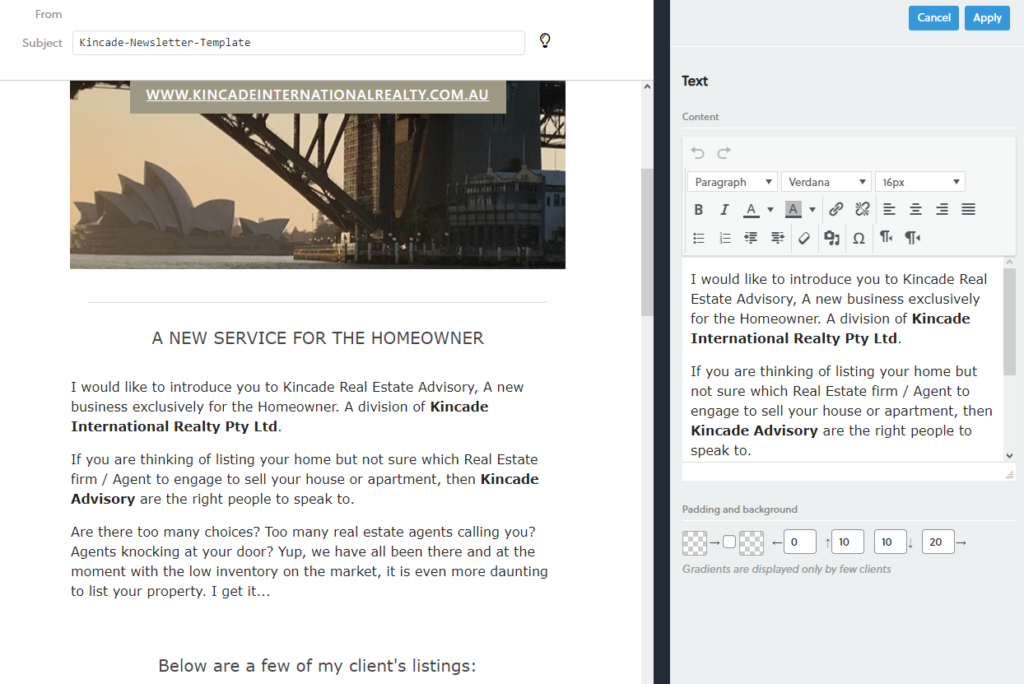
Task: Click the text editor scroll down arrow
Action: [1010, 455]
